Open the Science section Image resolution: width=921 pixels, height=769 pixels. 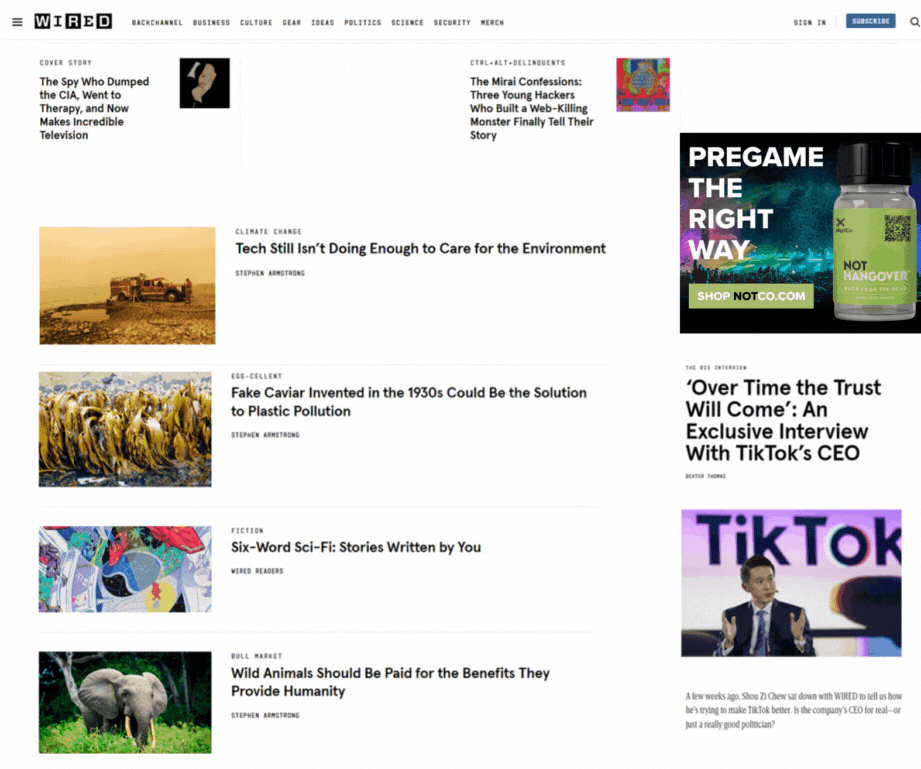pyautogui.click(x=407, y=23)
